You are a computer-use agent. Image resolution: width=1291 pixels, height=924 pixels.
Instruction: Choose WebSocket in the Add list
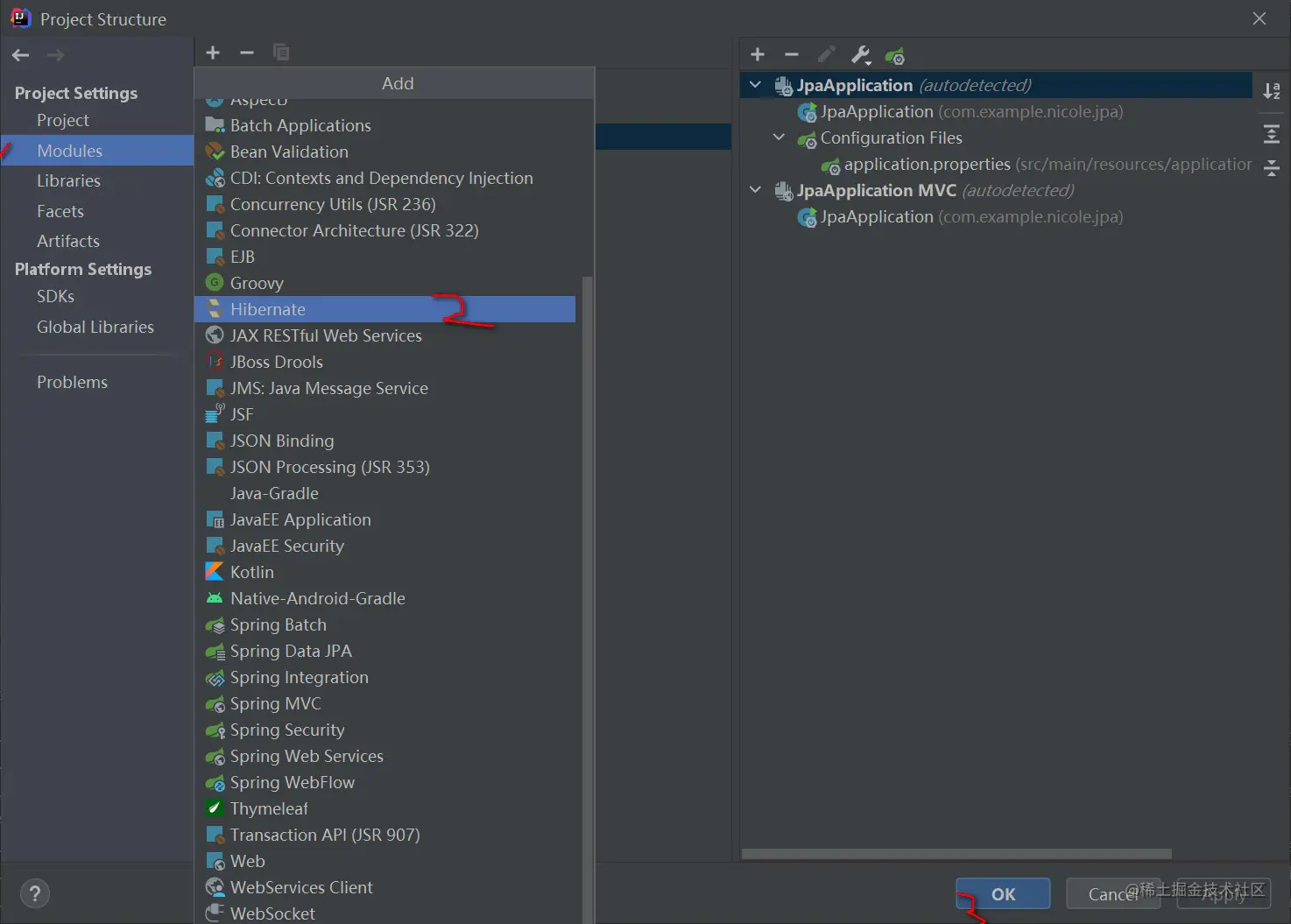click(x=384, y=913)
